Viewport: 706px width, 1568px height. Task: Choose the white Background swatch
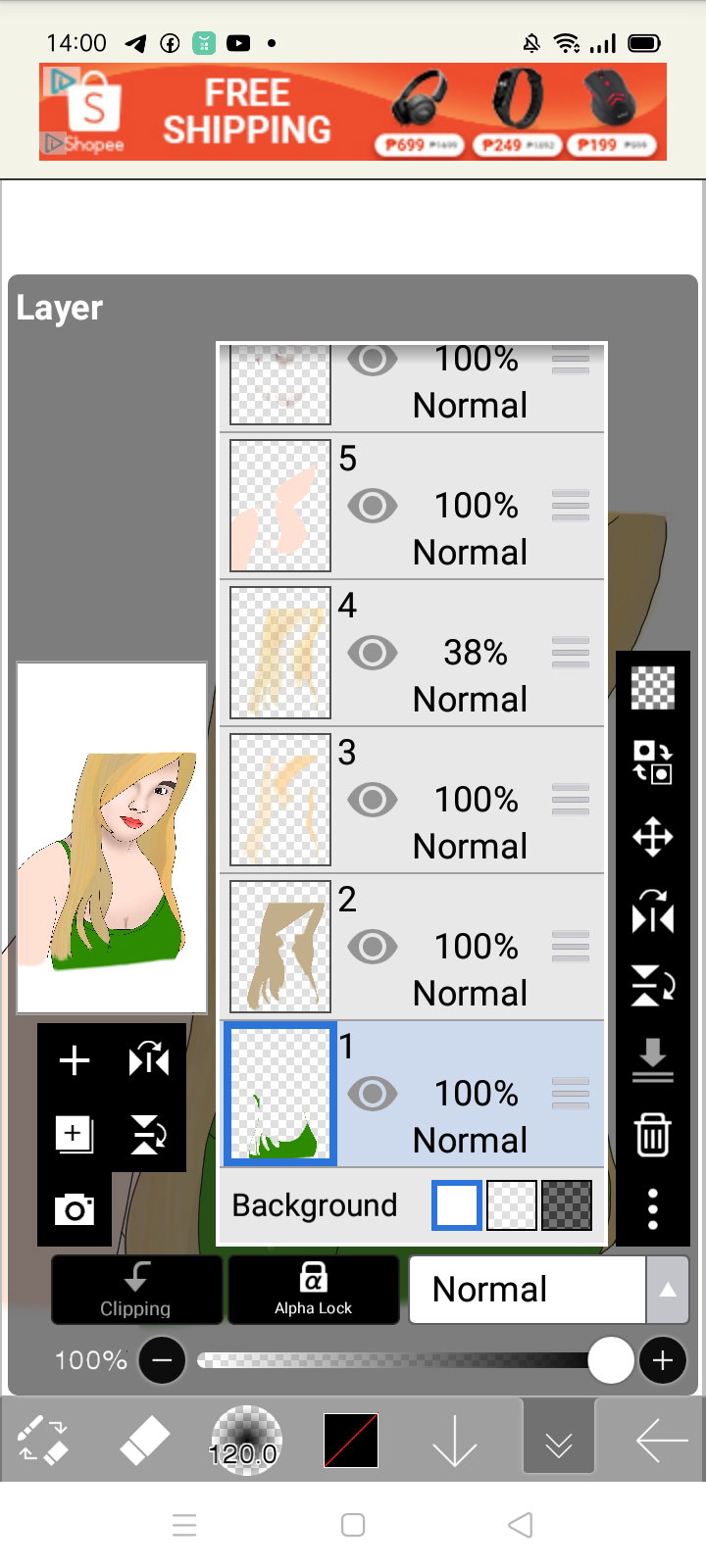click(x=457, y=1205)
